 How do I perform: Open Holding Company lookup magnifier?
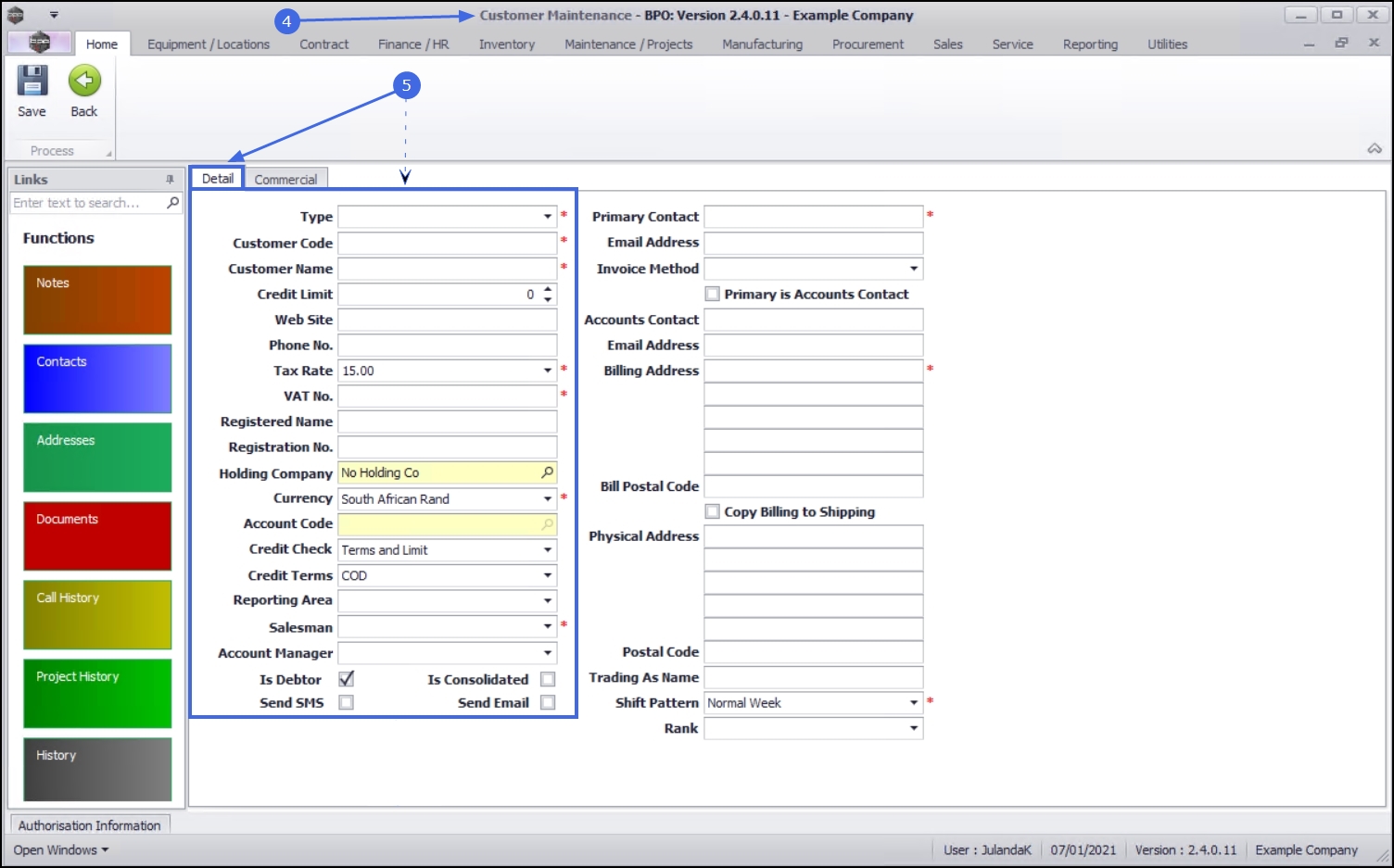pos(548,472)
